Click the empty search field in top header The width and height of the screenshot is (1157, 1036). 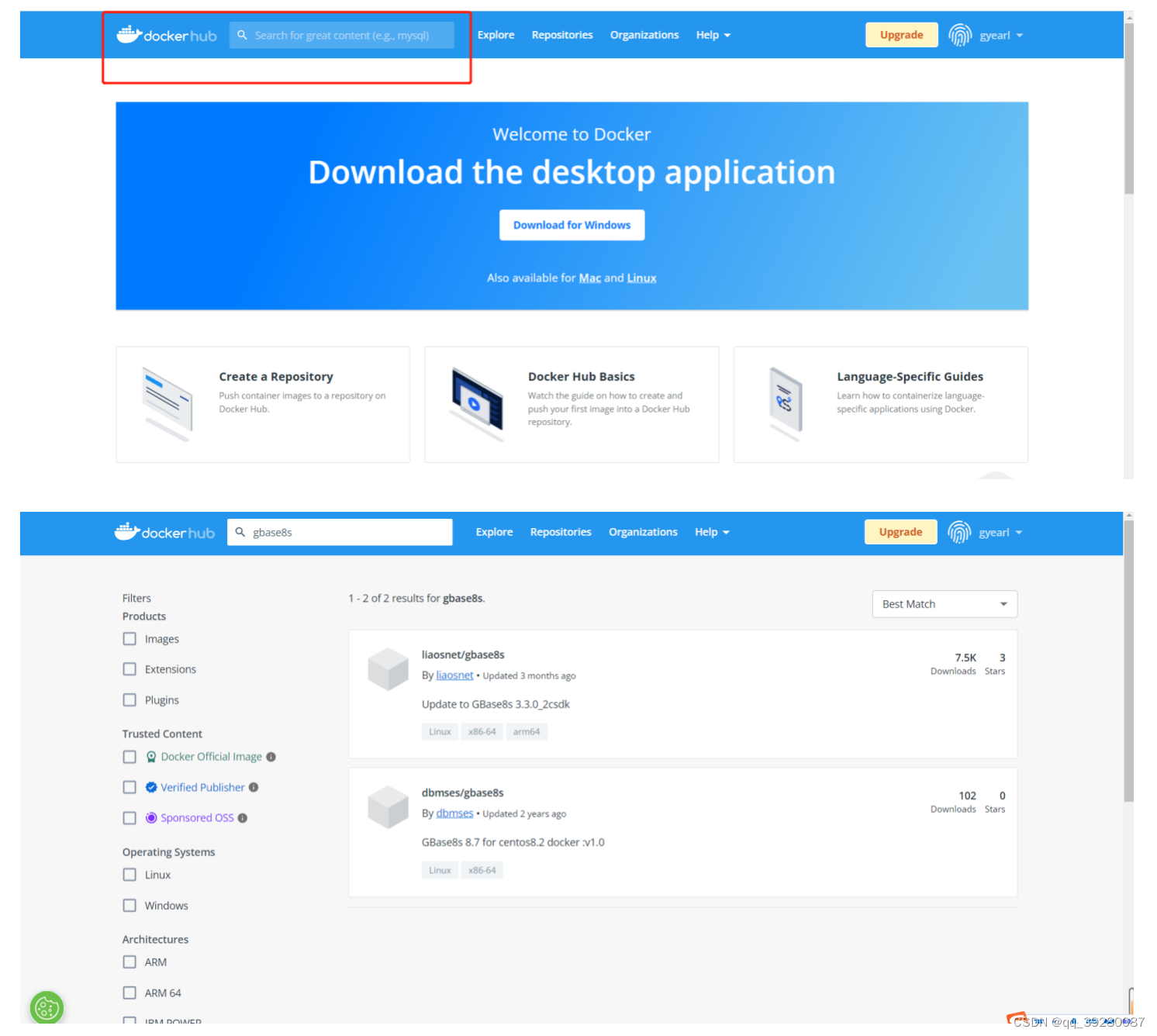coord(342,35)
